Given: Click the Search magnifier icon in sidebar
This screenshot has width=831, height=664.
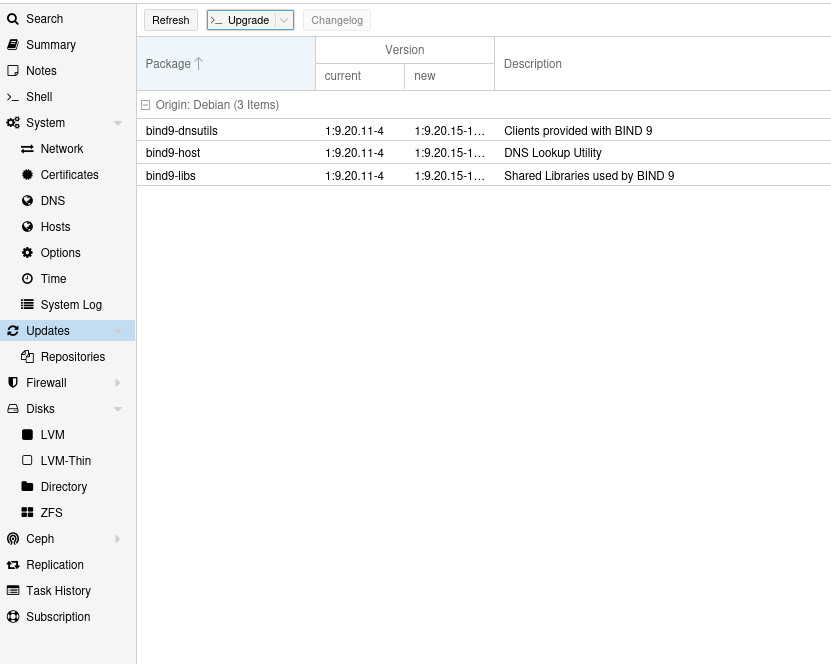Looking at the screenshot, I should [x=13, y=19].
